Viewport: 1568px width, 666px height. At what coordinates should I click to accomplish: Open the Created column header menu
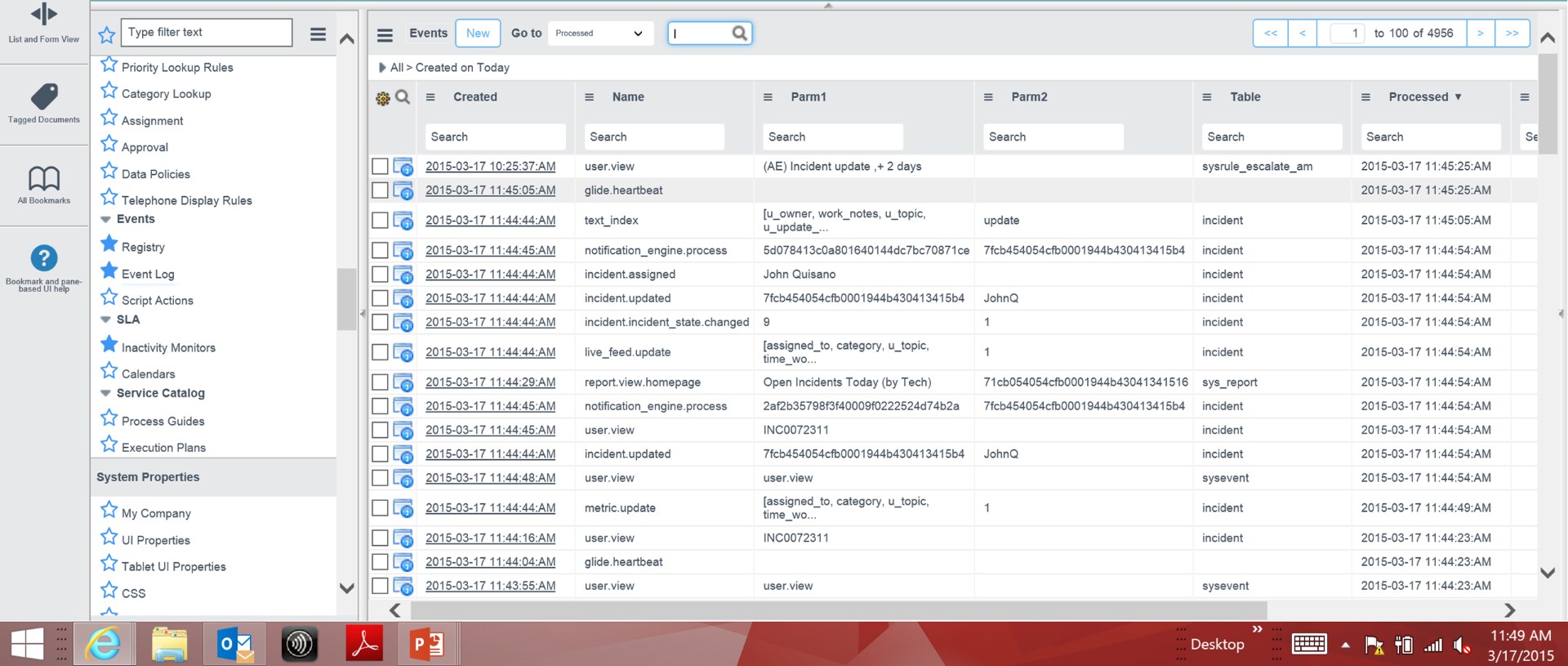tap(430, 97)
